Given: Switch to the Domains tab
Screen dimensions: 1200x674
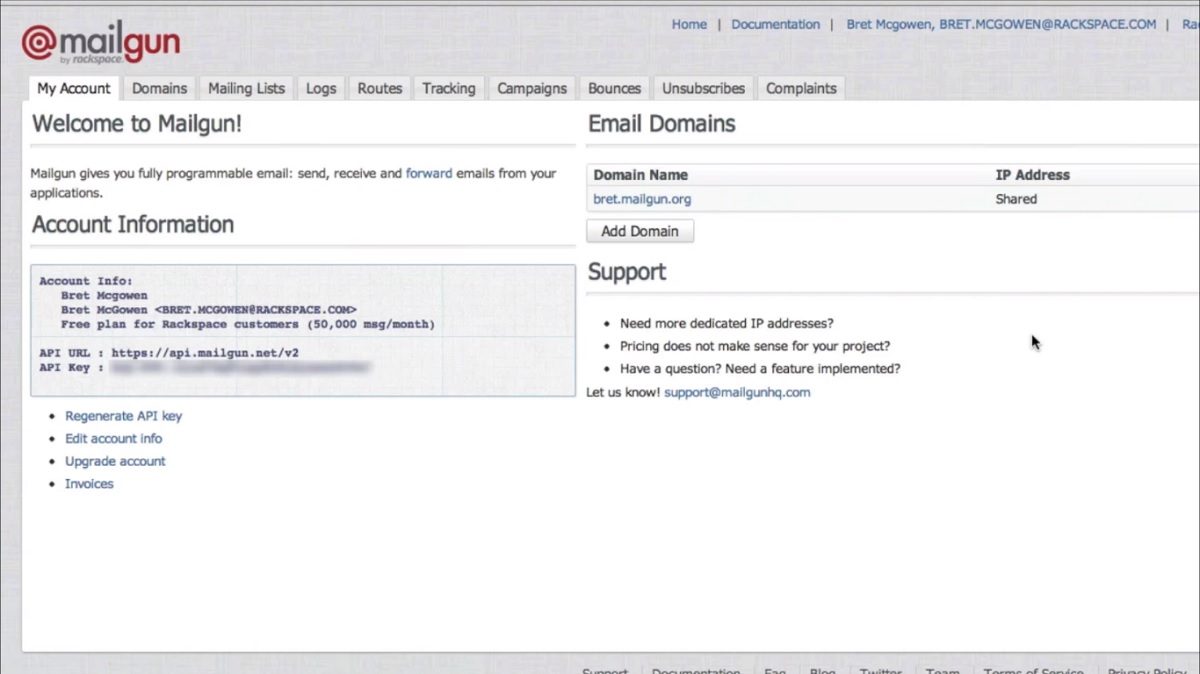Looking at the screenshot, I should (x=159, y=88).
